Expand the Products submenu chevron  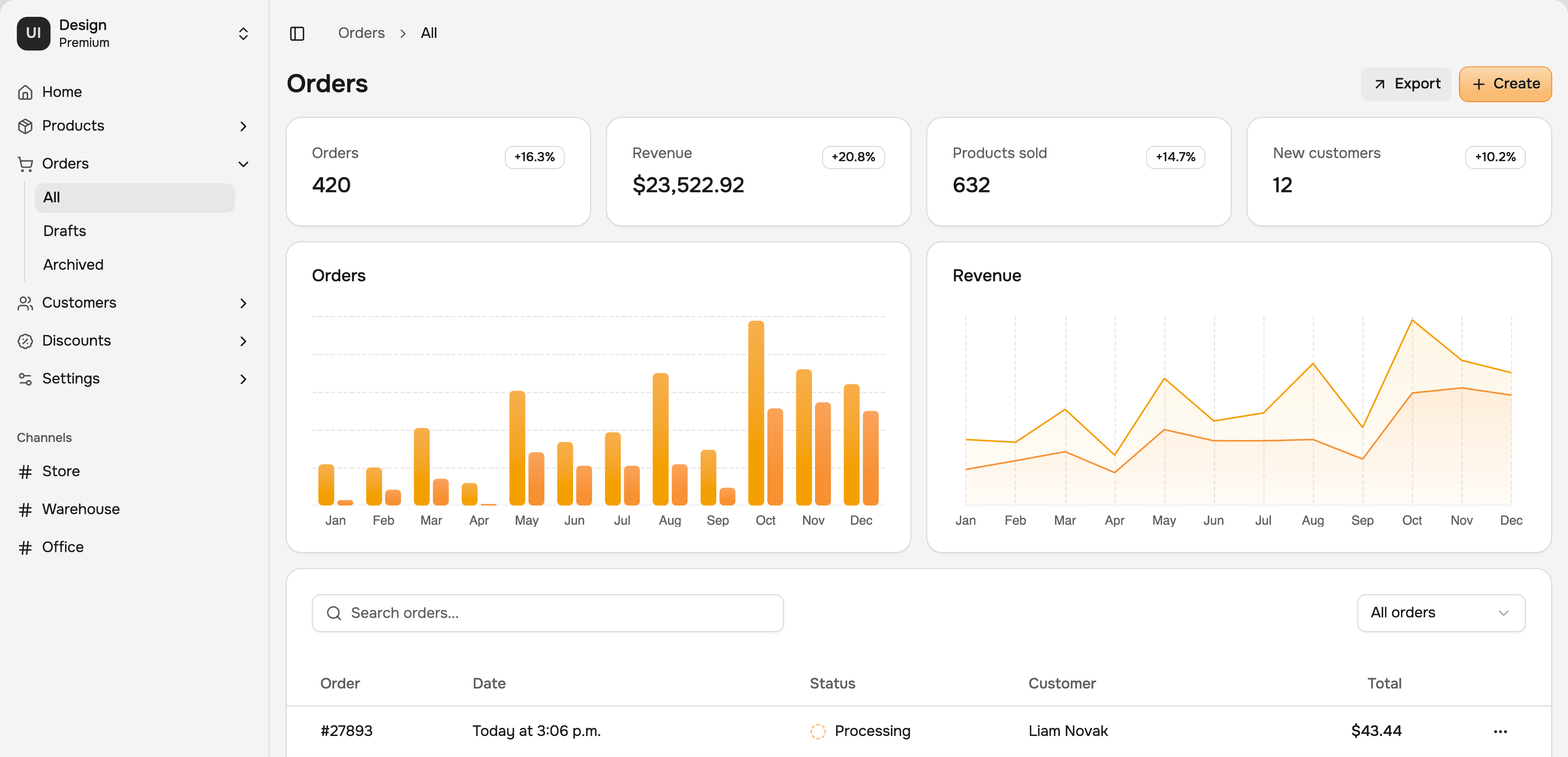pos(243,127)
